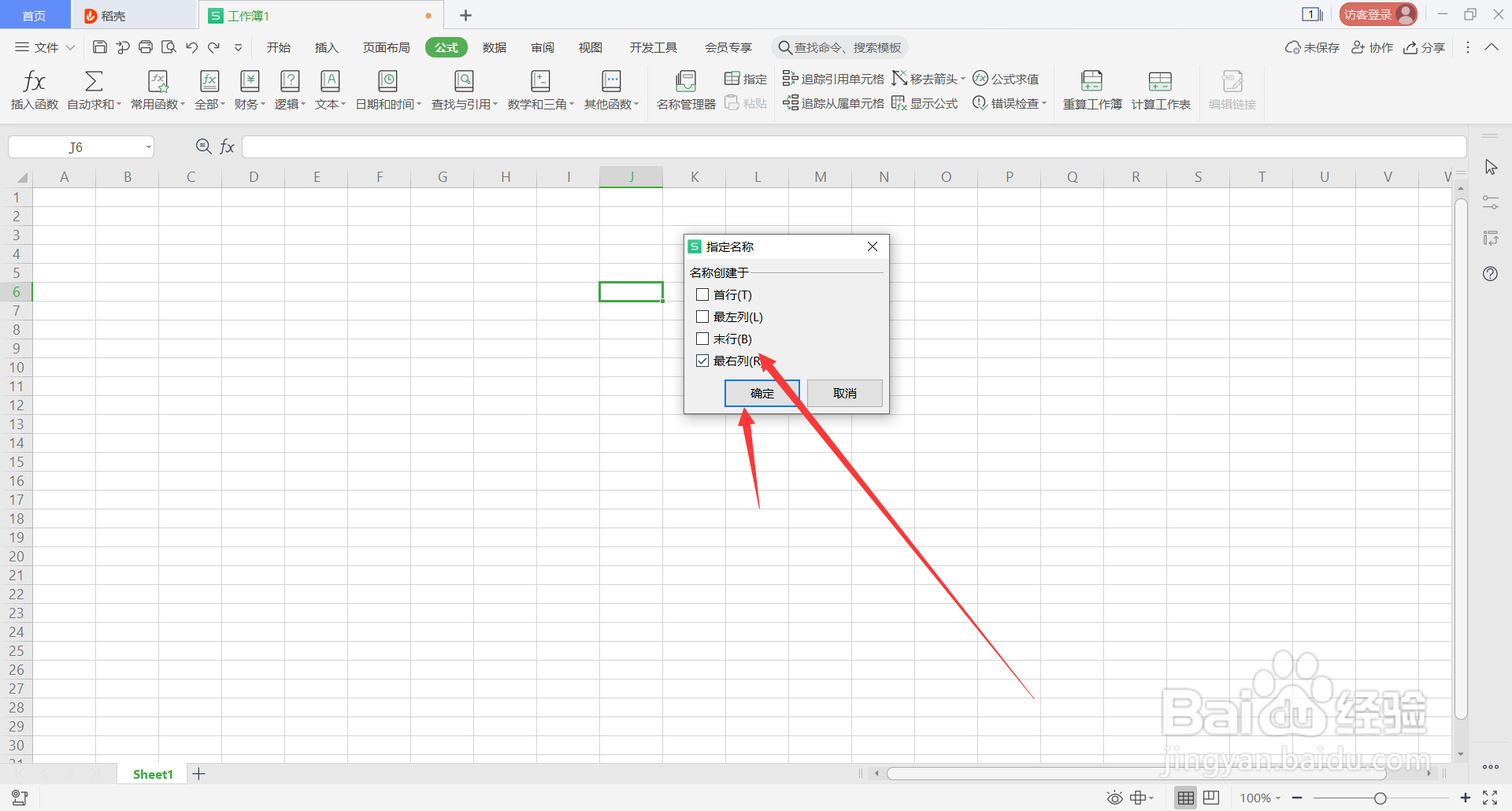Open the help icon in right sidebar

click(x=1490, y=274)
